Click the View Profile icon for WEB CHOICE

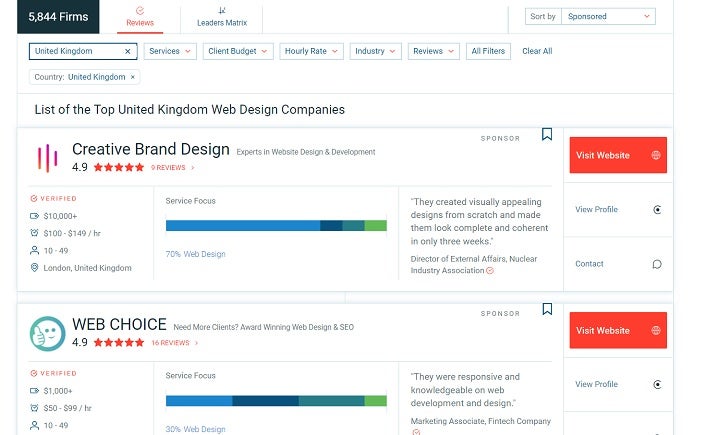tap(657, 384)
